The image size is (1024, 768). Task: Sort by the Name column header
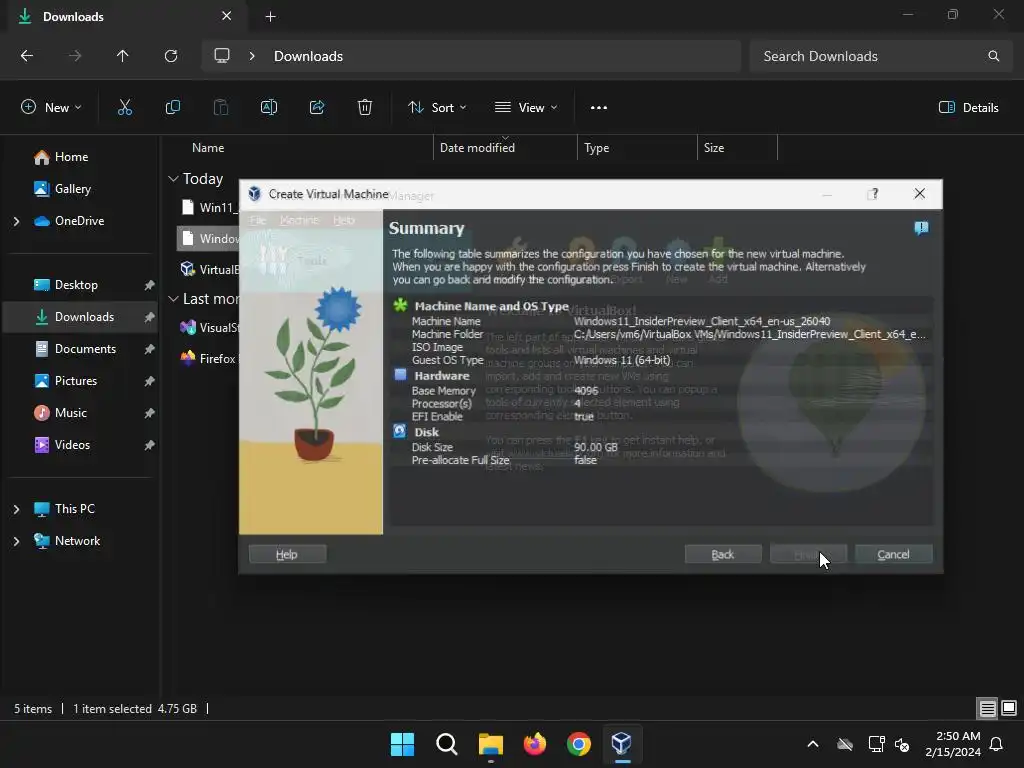click(x=208, y=148)
